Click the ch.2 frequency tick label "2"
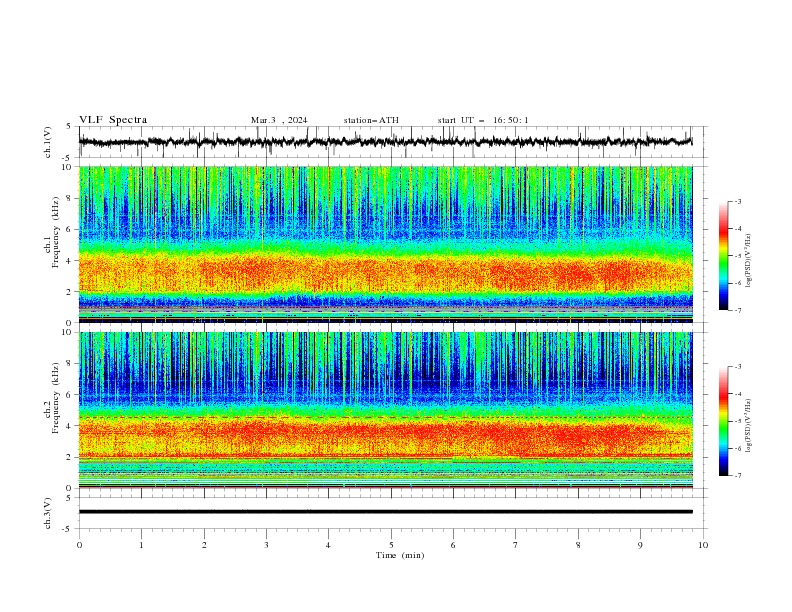 click(71, 457)
